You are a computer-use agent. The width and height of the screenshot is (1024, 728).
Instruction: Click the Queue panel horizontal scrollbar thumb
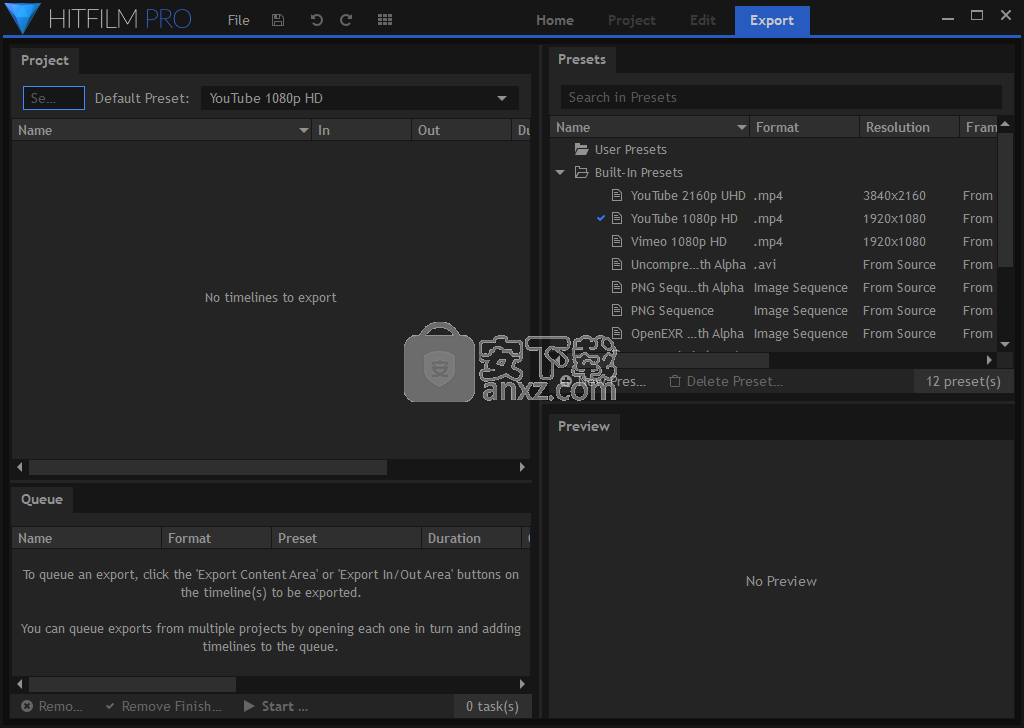(x=133, y=684)
